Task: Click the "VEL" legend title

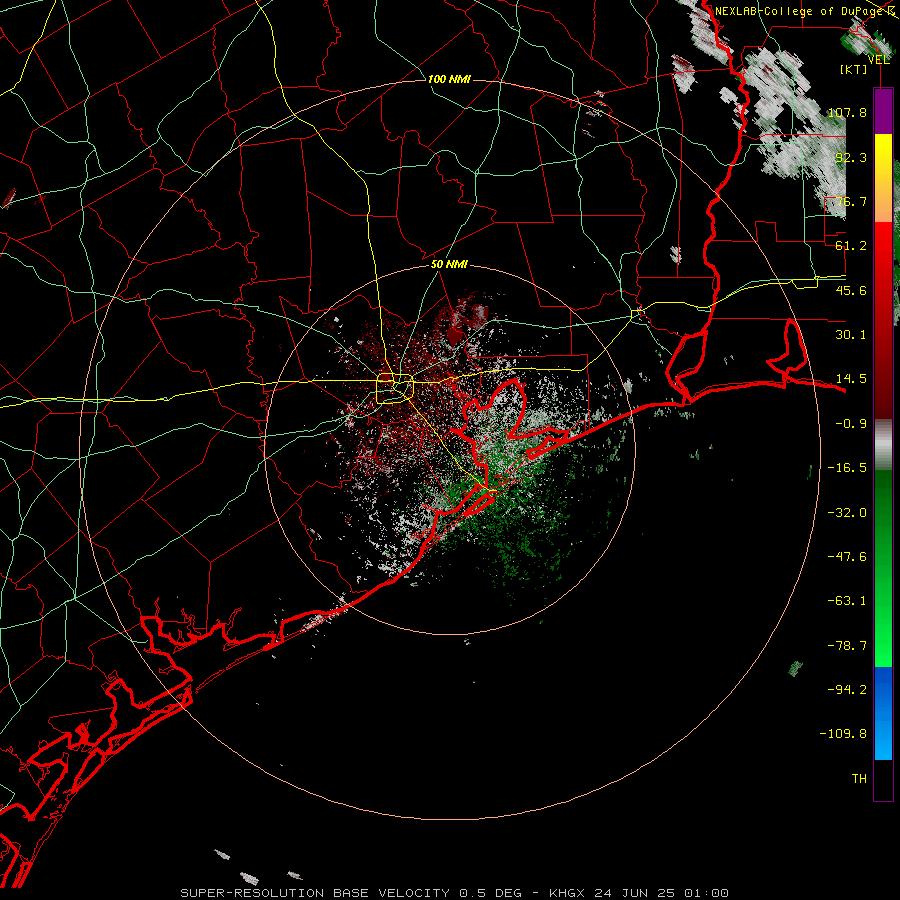Action: (879, 60)
